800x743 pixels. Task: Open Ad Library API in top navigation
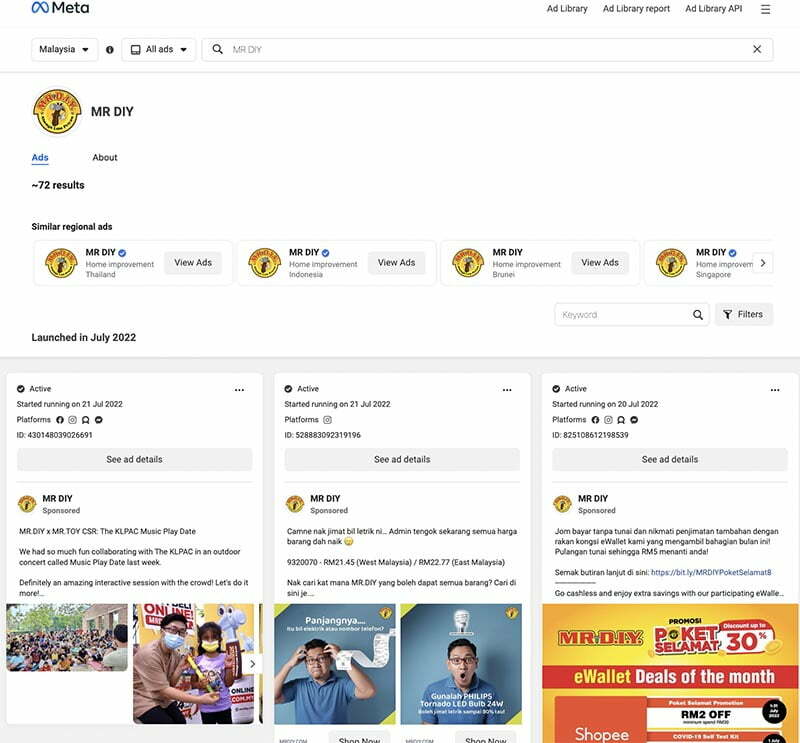coord(714,9)
